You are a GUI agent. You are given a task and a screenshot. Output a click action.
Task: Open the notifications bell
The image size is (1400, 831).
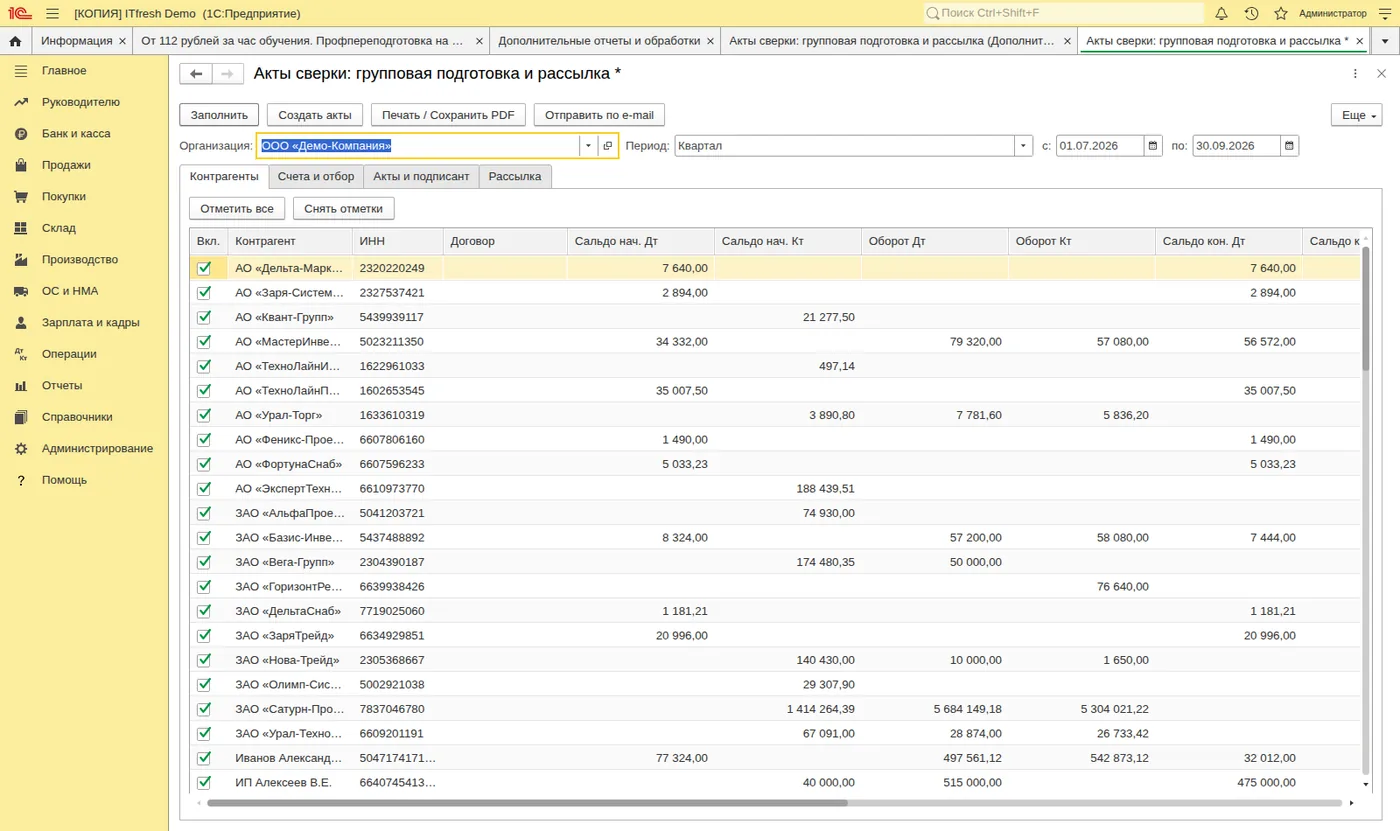pyautogui.click(x=1221, y=13)
